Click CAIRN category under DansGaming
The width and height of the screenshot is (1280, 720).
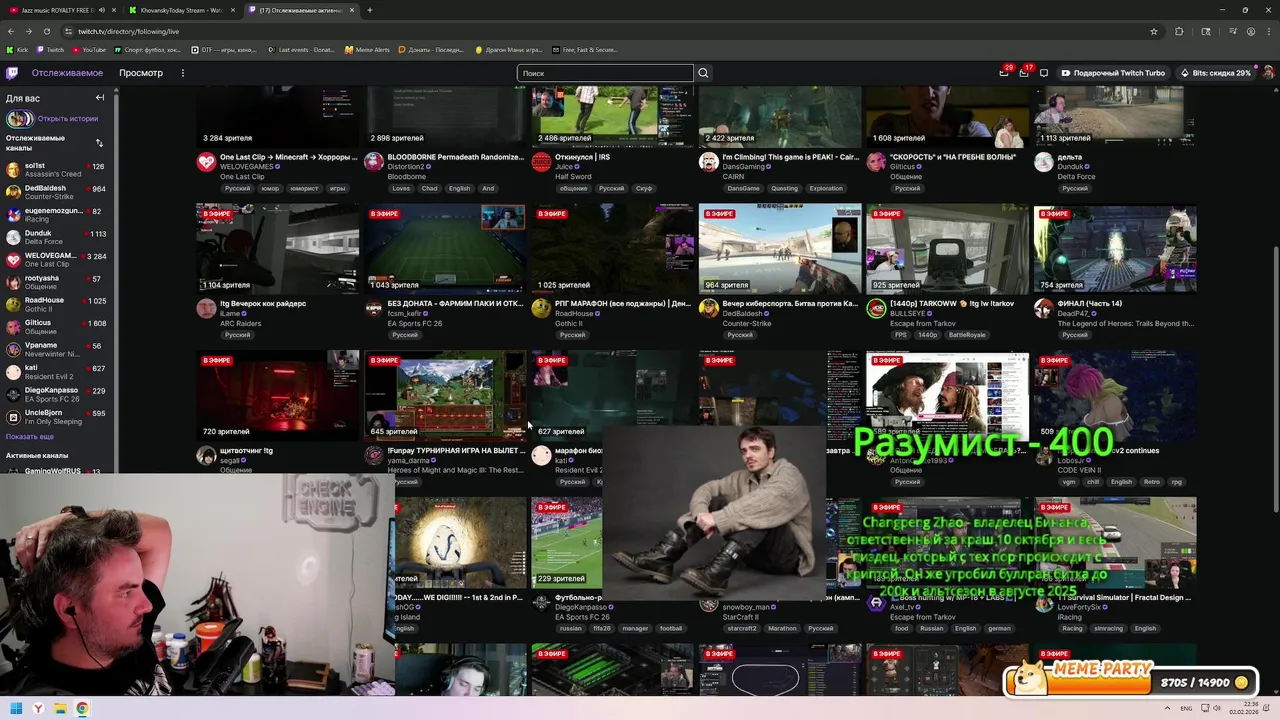[x=735, y=177]
